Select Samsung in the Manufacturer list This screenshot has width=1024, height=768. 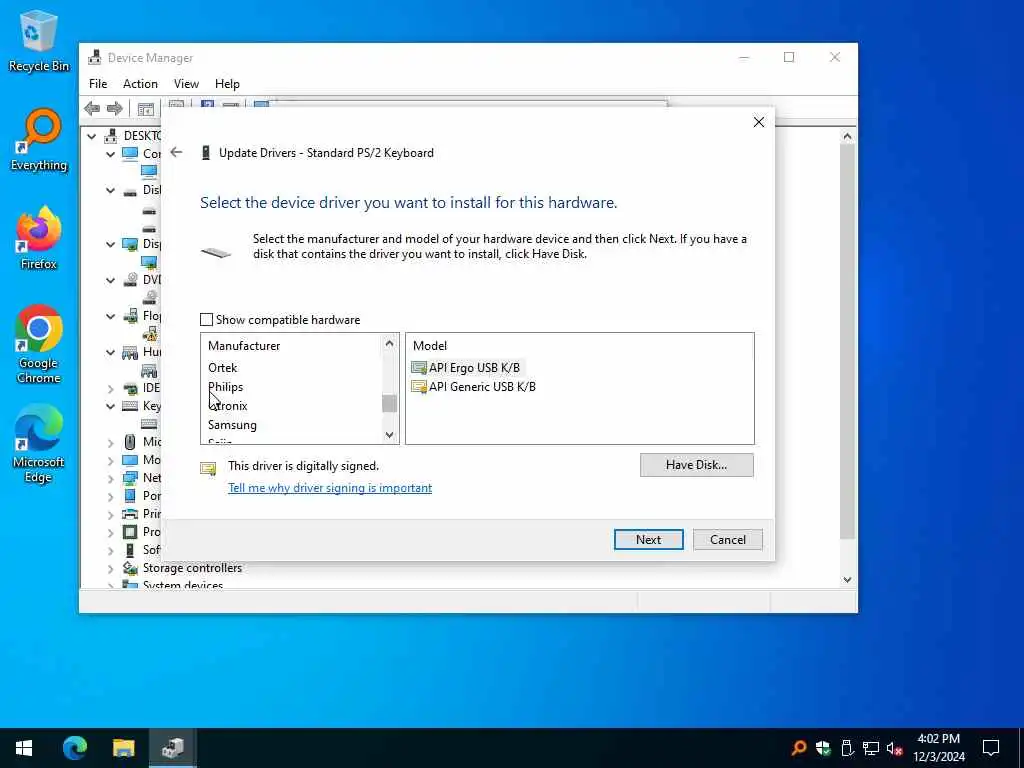(232, 424)
